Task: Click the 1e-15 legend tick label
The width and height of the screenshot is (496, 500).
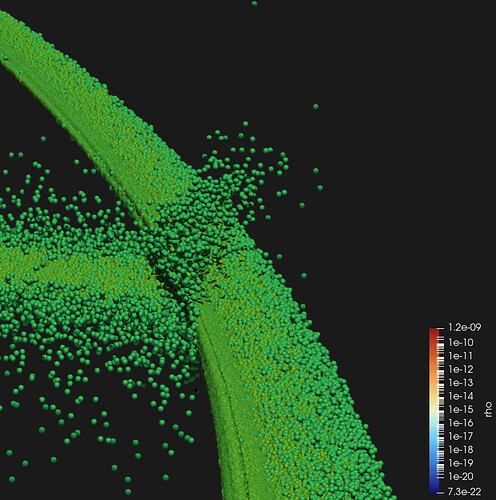Action: 461,409
